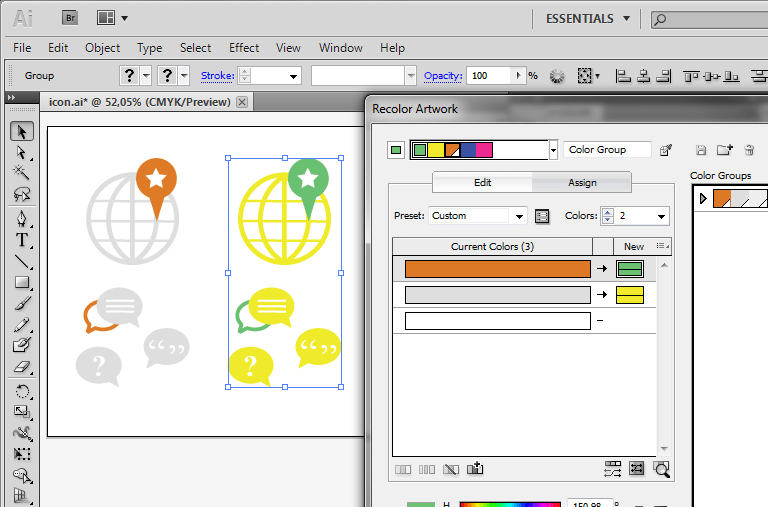Close the icon.ai document tab
This screenshot has height=507, width=768.
click(x=242, y=102)
